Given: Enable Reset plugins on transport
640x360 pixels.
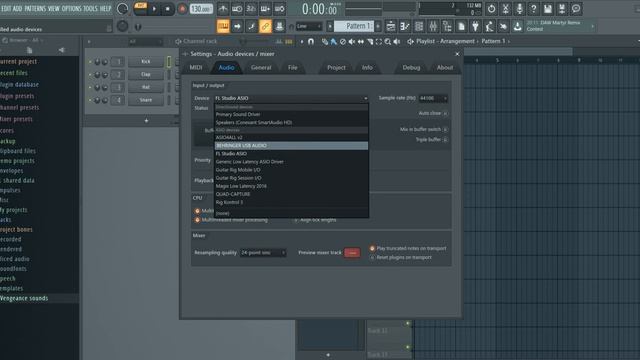Looking at the screenshot, I should 372,258.
